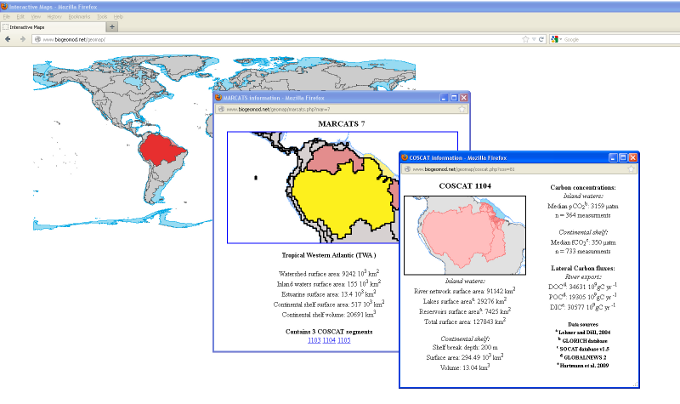Close the MARCATS information window

(464, 98)
